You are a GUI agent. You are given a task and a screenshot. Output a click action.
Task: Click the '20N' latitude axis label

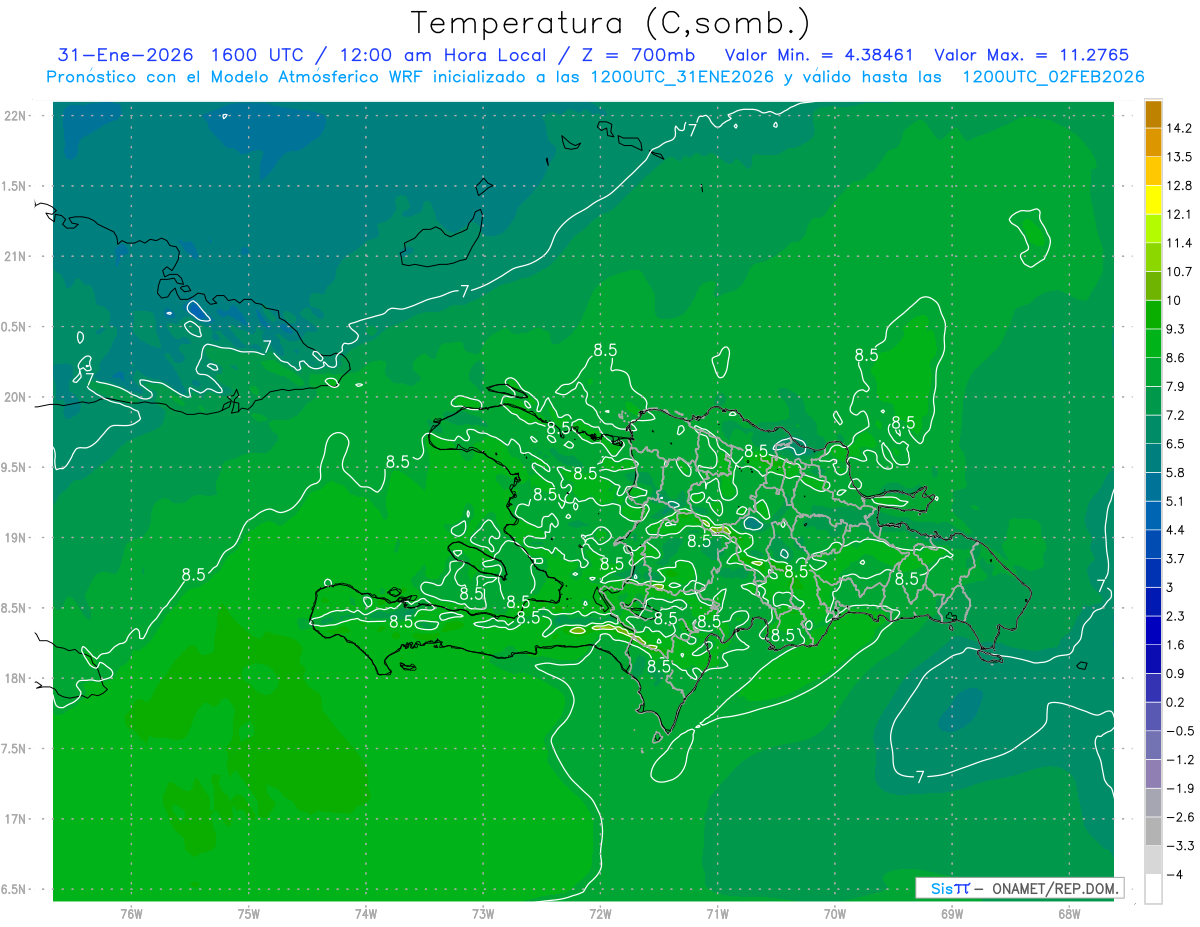16,397
